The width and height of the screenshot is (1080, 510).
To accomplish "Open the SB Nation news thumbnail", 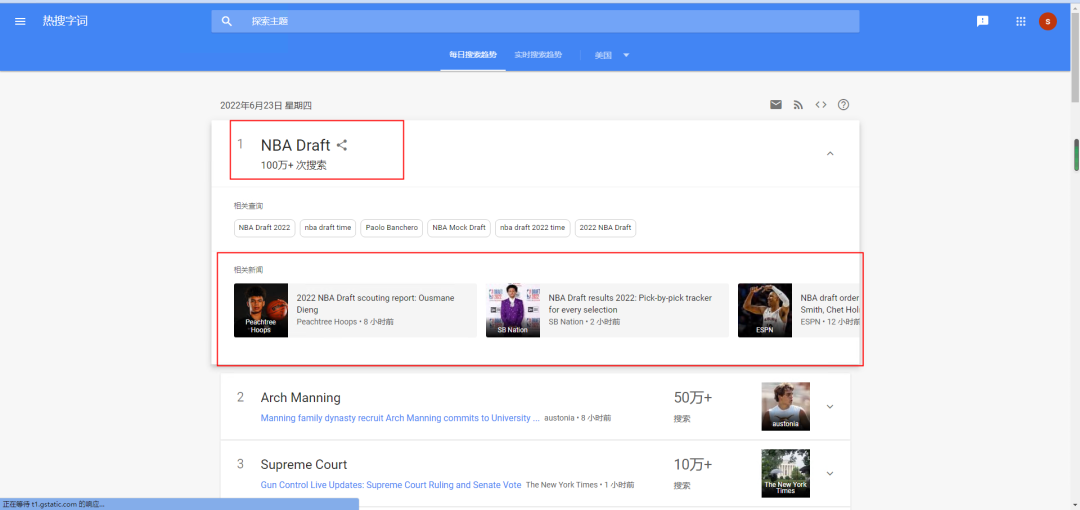I will 512,310.
